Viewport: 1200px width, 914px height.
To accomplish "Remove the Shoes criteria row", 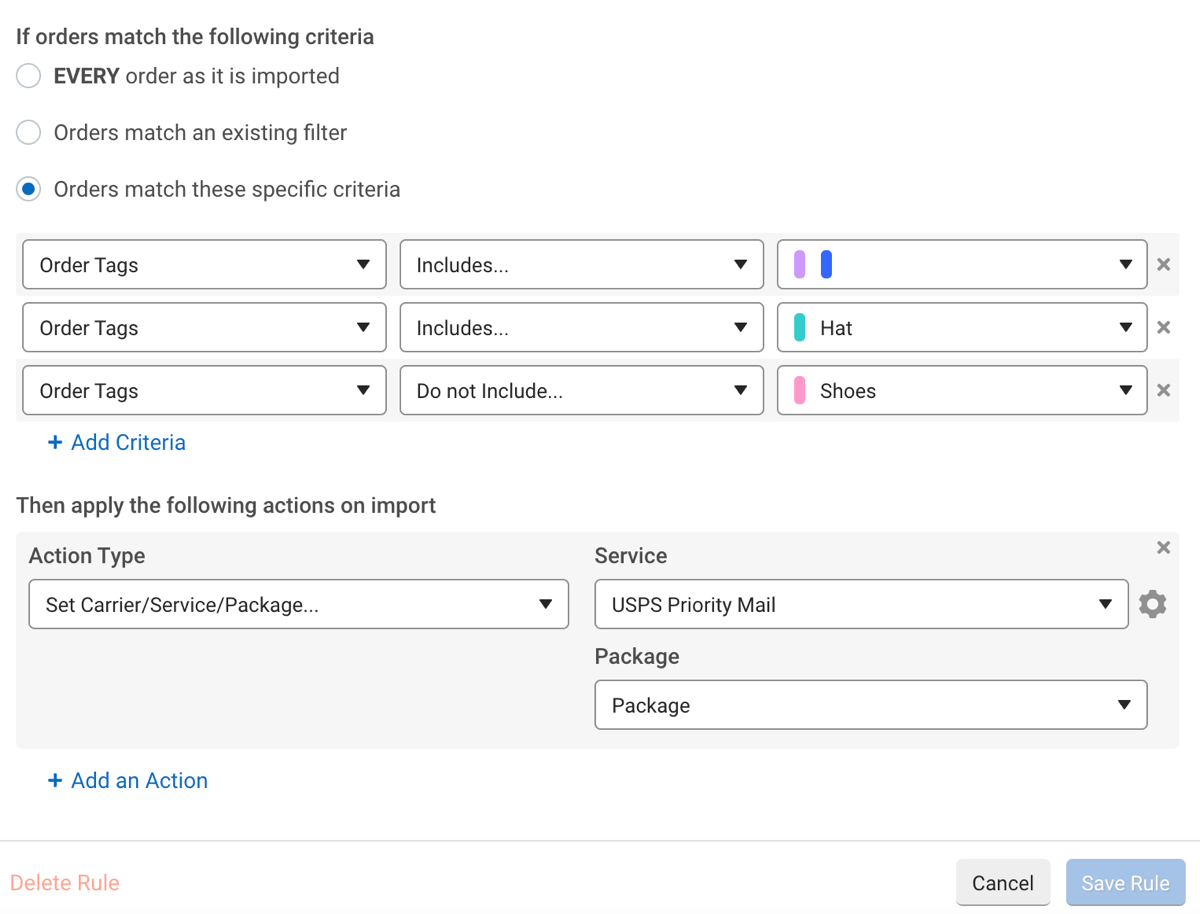I will (x=1163, y=391).
